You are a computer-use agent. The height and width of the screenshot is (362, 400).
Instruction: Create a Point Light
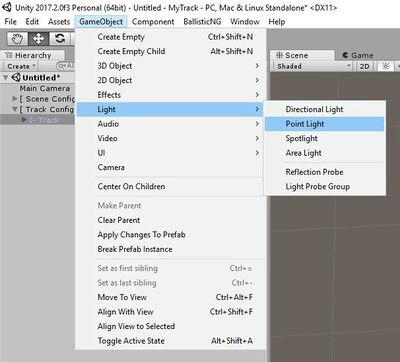pyautogui.click(x=325, y=124)
